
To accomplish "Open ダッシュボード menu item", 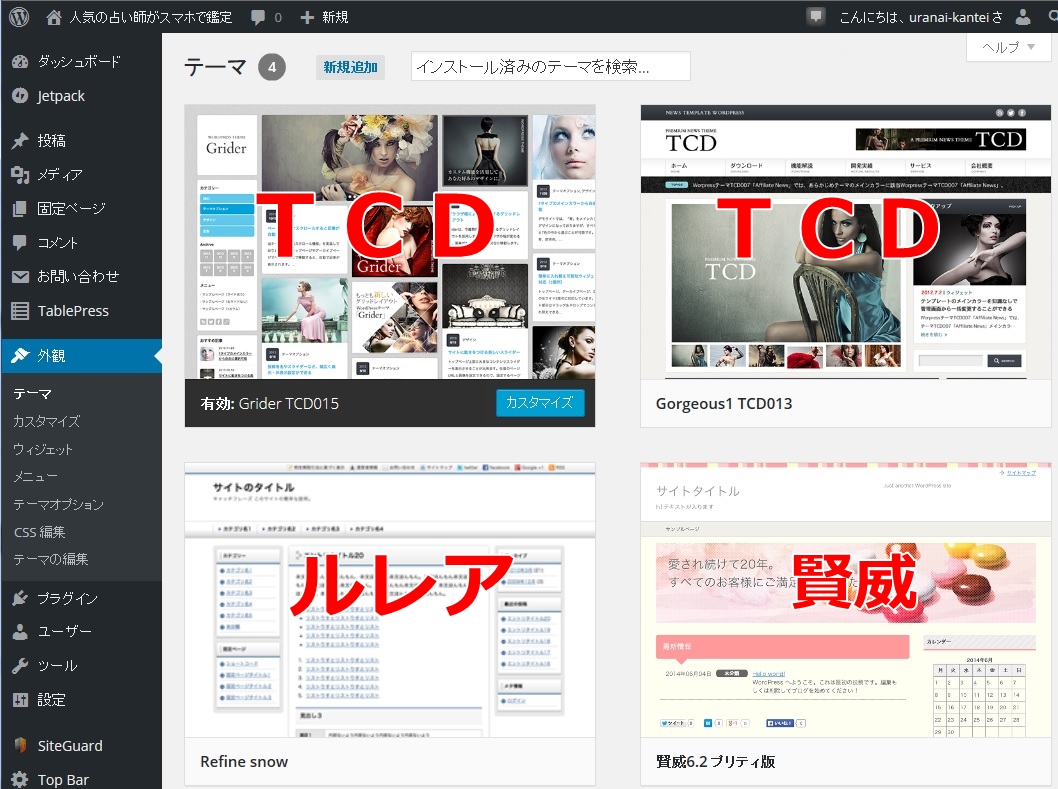I will pyautogui.click(x=81, y=61).
